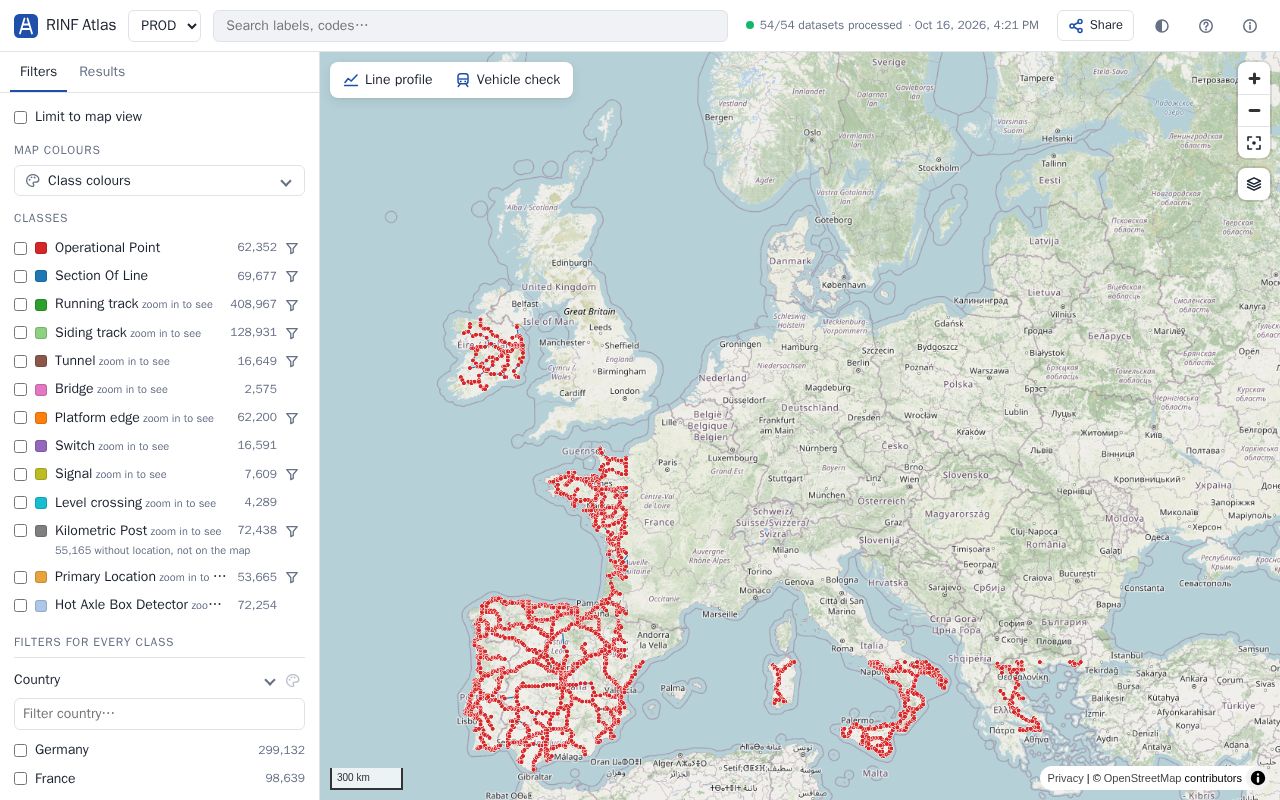Open the Class colours dropdown
1280x800 pixels.
159,181
